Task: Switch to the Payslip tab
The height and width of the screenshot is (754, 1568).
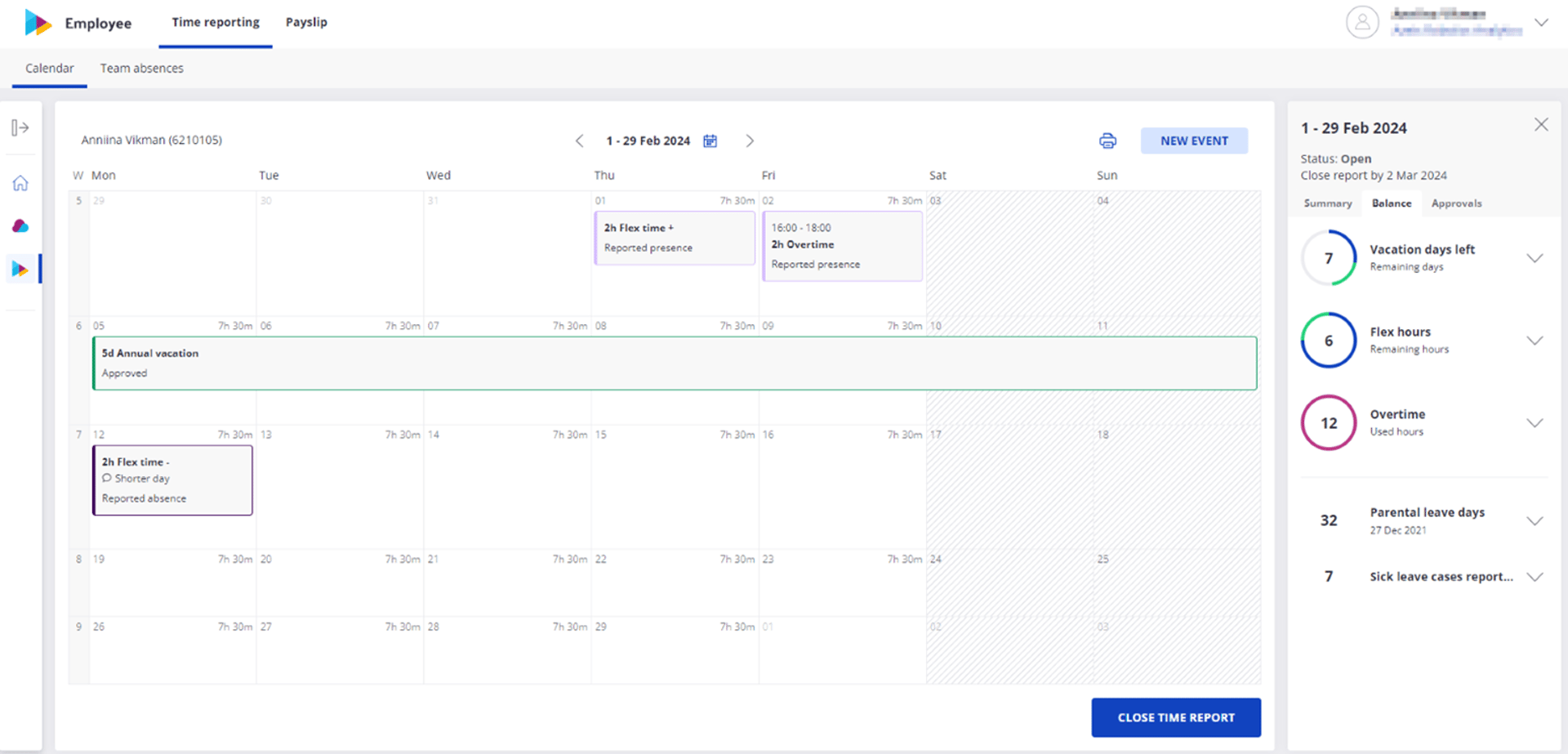Action: pos(306,22)
